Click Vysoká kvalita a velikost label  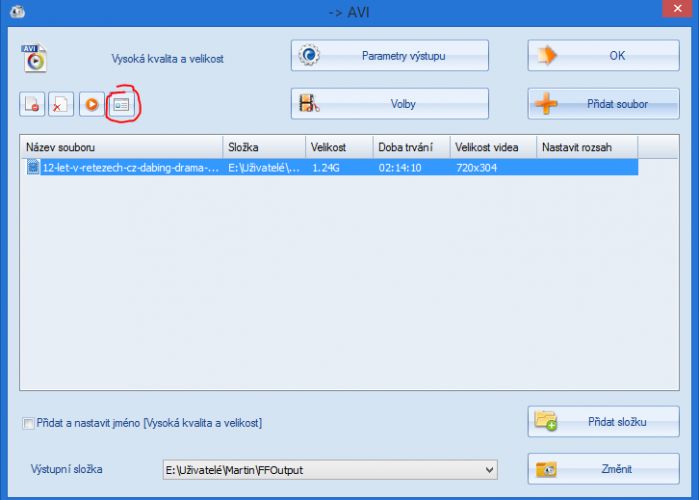point(168,59)
